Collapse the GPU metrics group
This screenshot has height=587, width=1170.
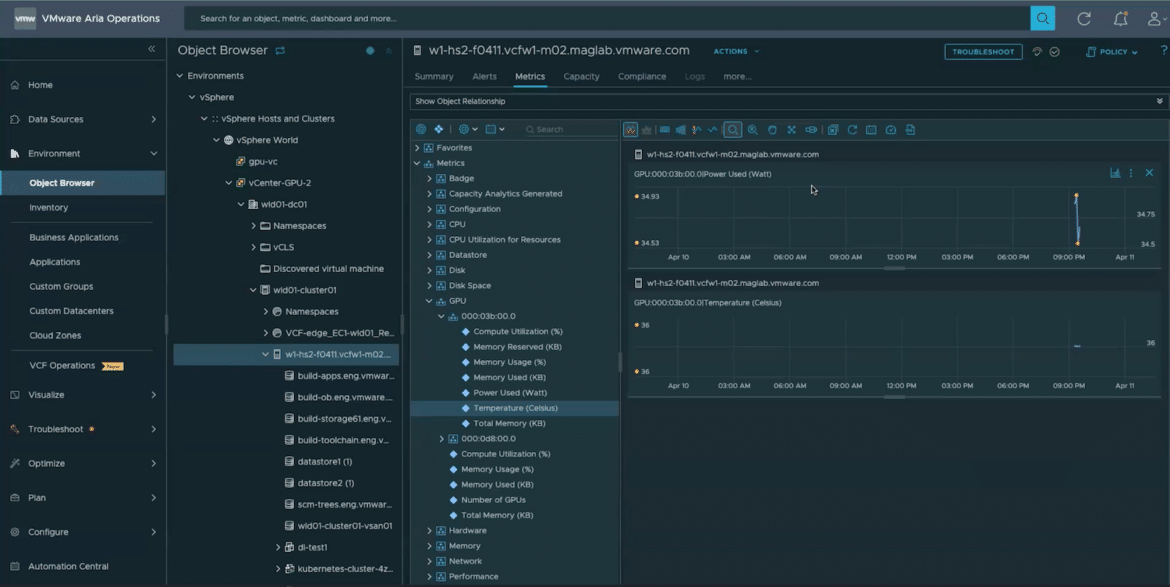(x=429, y=301)
